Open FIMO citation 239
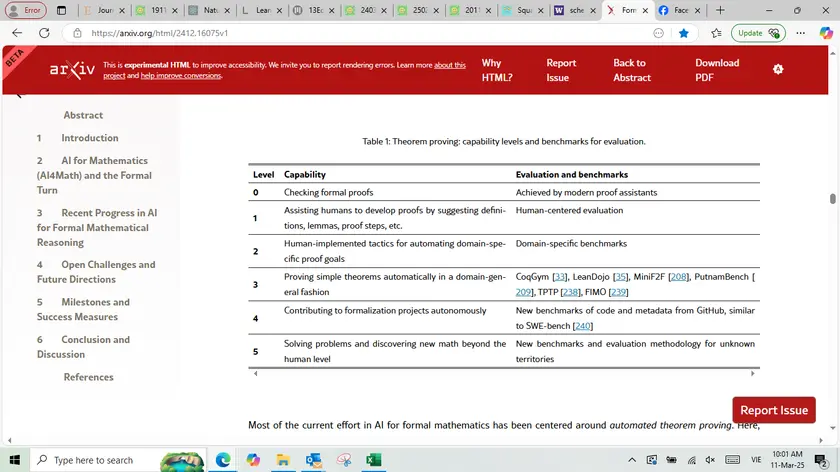This screenshot has width=840, height=472. [618, 292]
